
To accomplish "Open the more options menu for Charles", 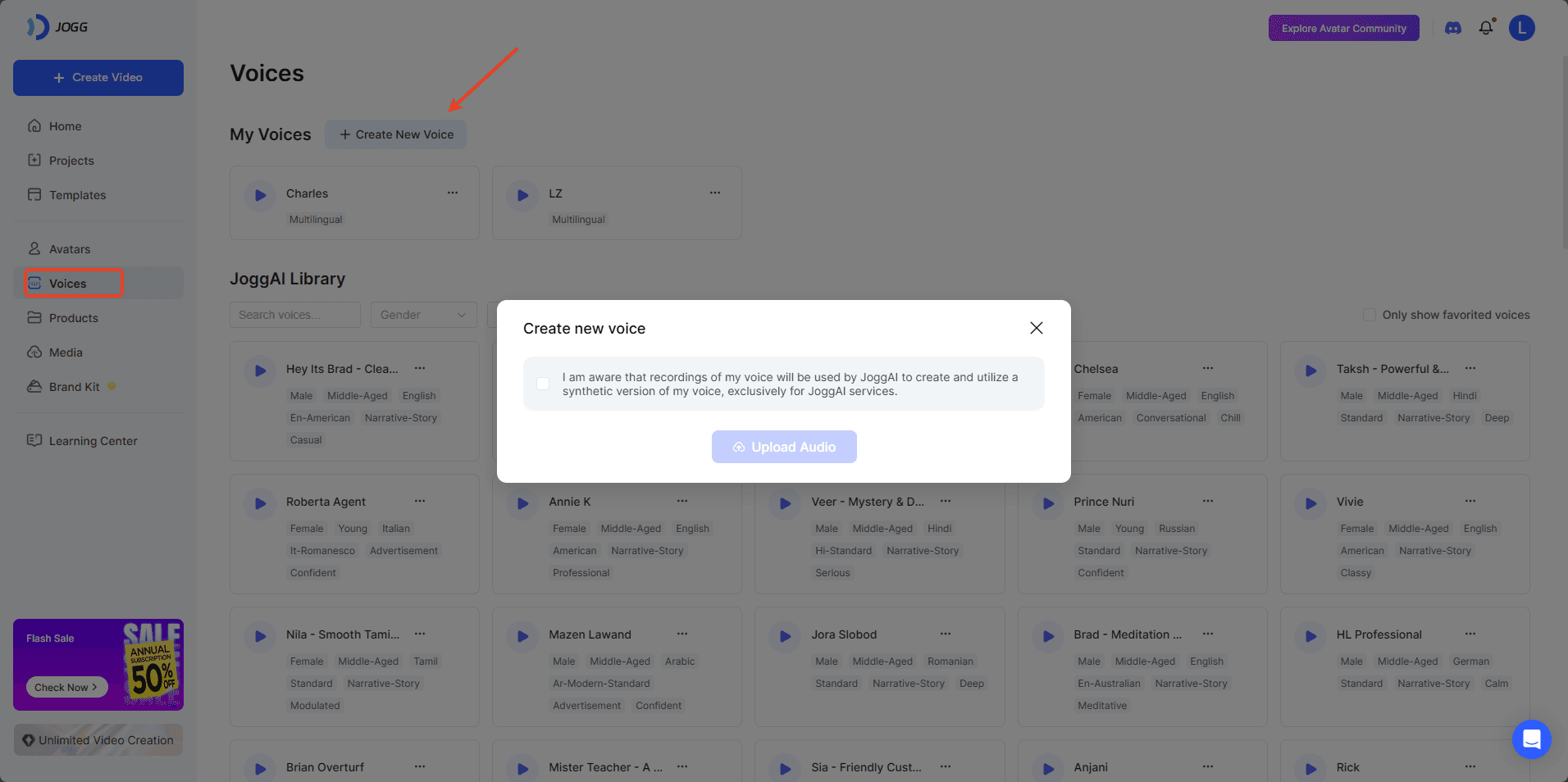I will point(453,193).
